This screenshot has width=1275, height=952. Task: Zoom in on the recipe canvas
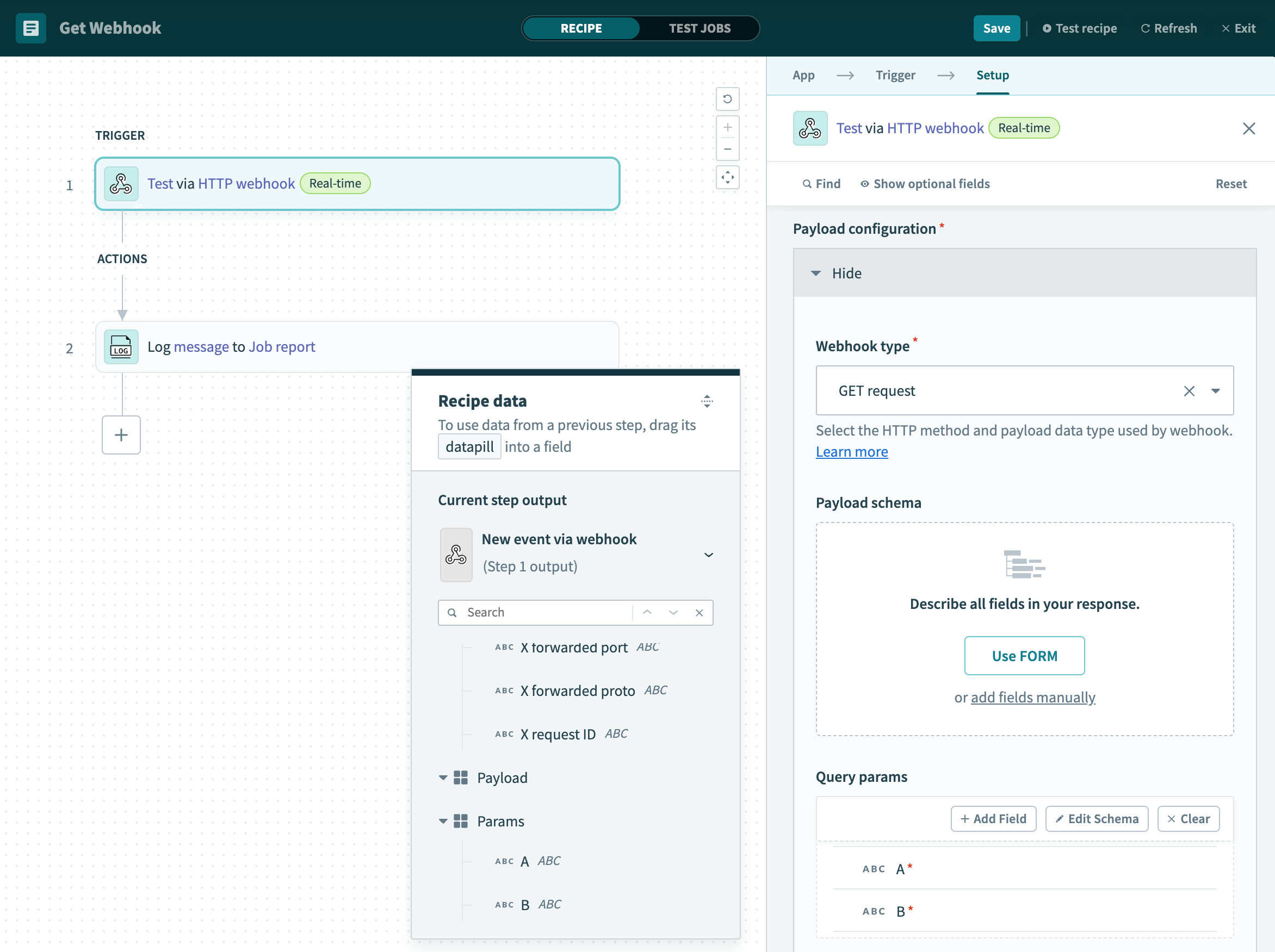click(x=727, y=127)
